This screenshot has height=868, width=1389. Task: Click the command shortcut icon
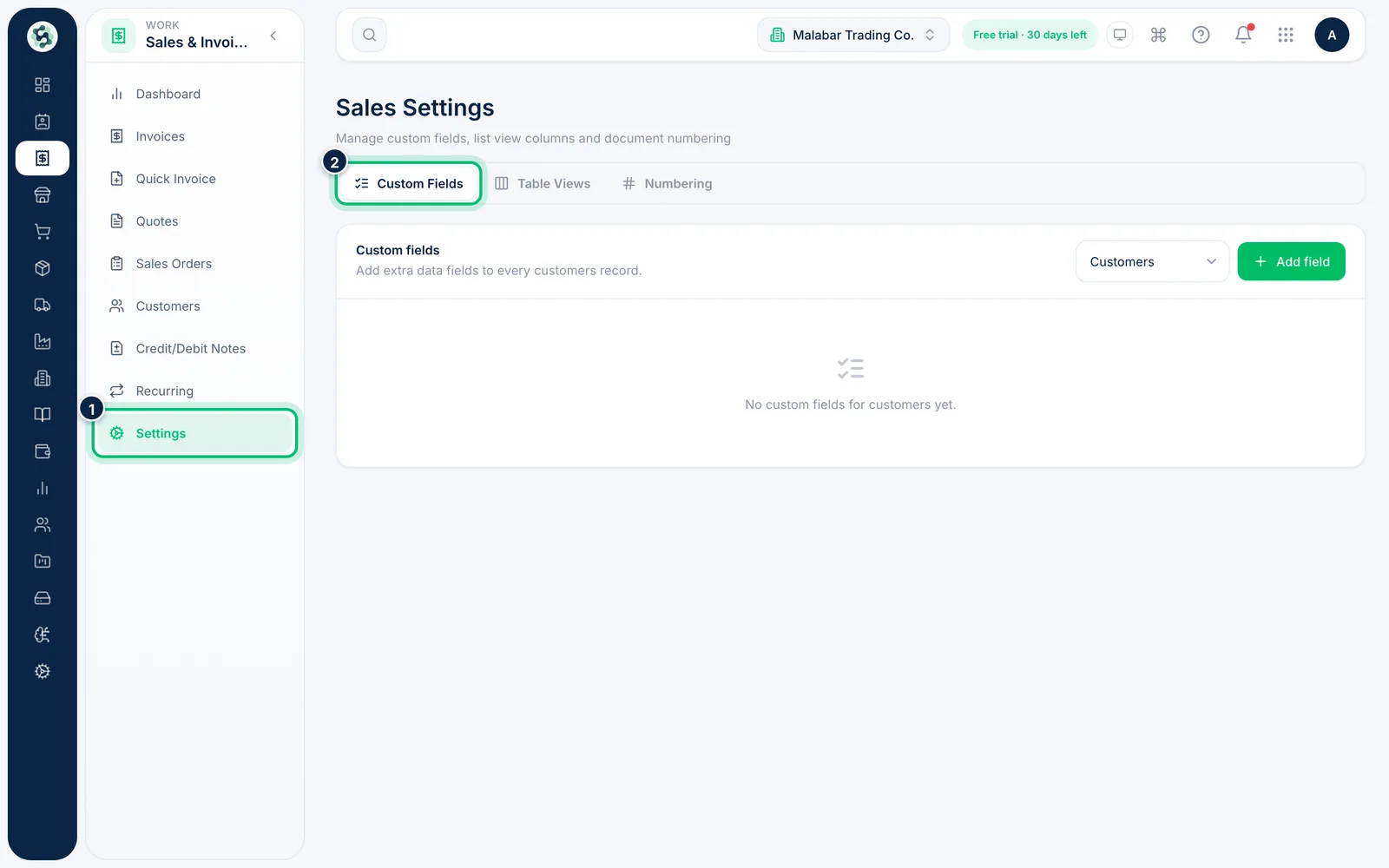(1158, 35)
